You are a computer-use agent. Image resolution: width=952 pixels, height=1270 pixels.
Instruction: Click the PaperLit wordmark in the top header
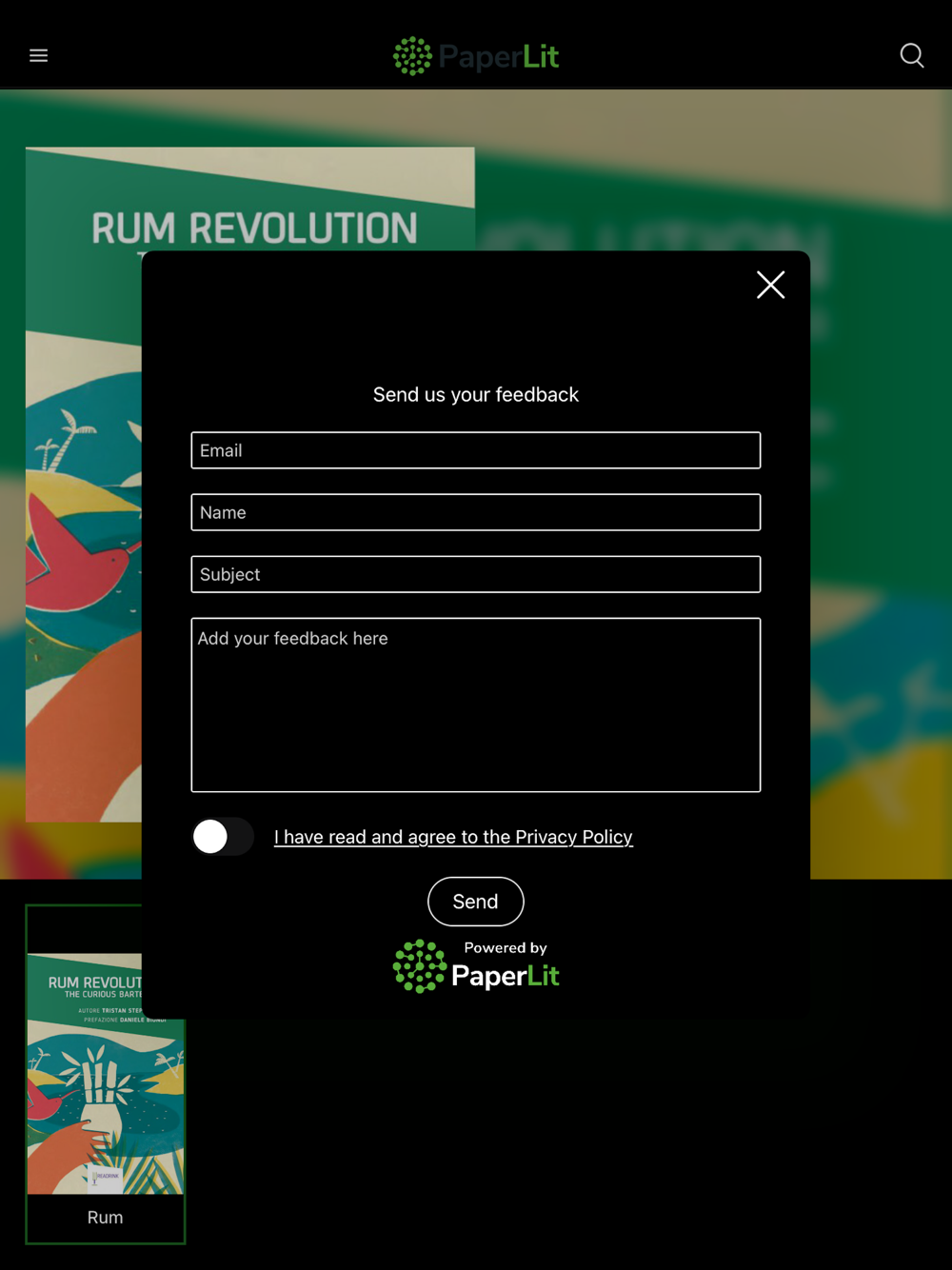(499, 57)
